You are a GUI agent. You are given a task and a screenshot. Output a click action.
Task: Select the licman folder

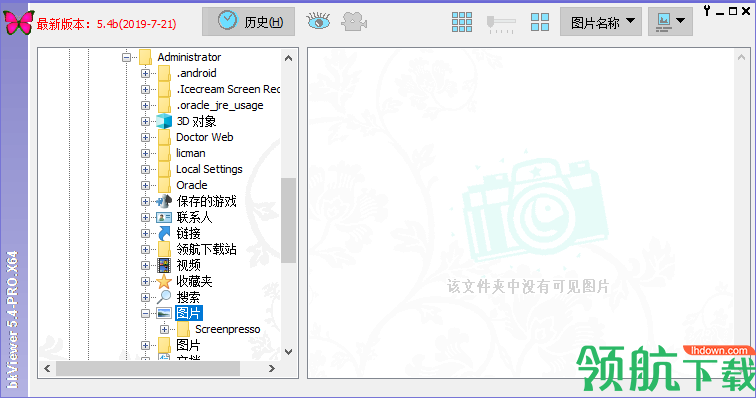click(190, 153)
